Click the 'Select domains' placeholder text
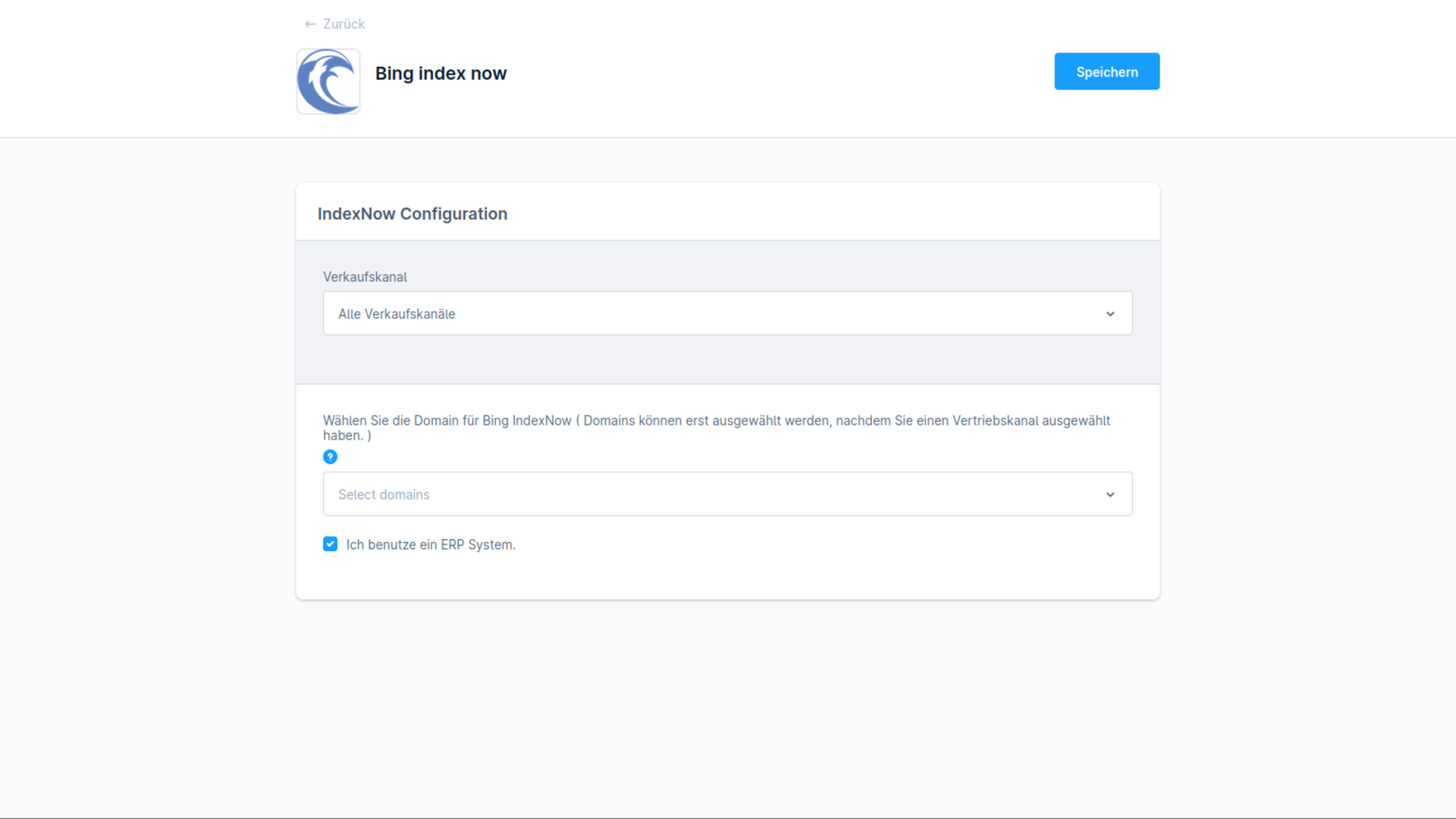 [384, 494]
